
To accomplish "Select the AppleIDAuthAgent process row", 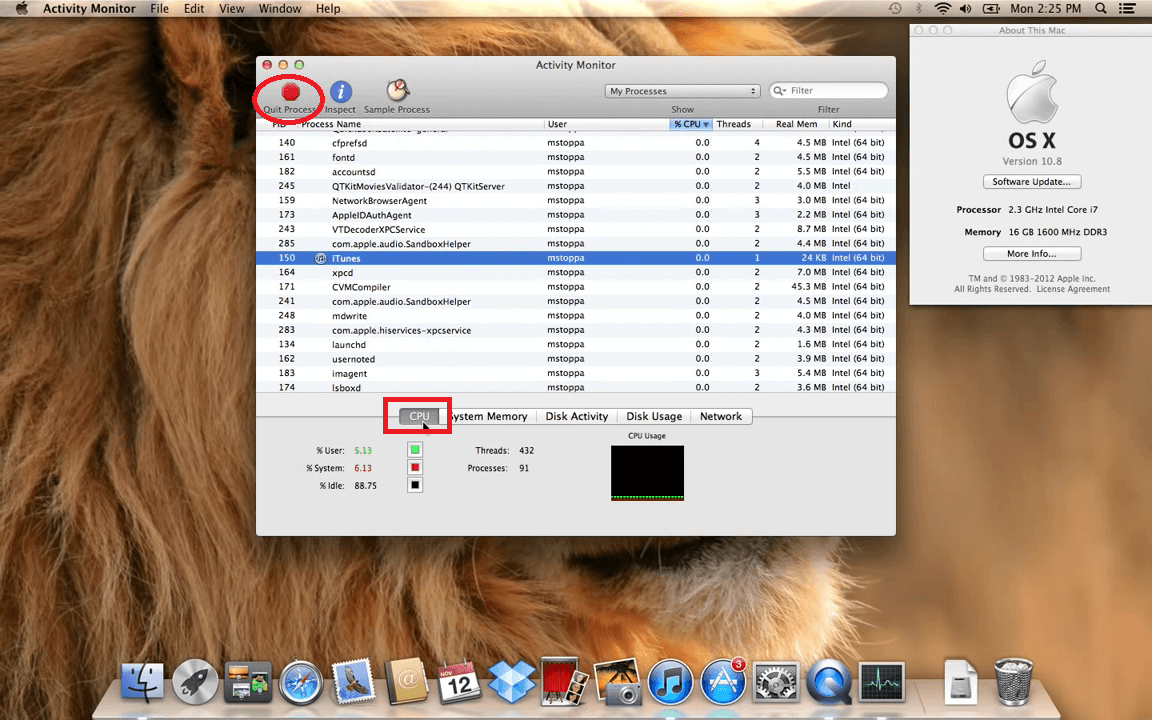I will 575,215.
